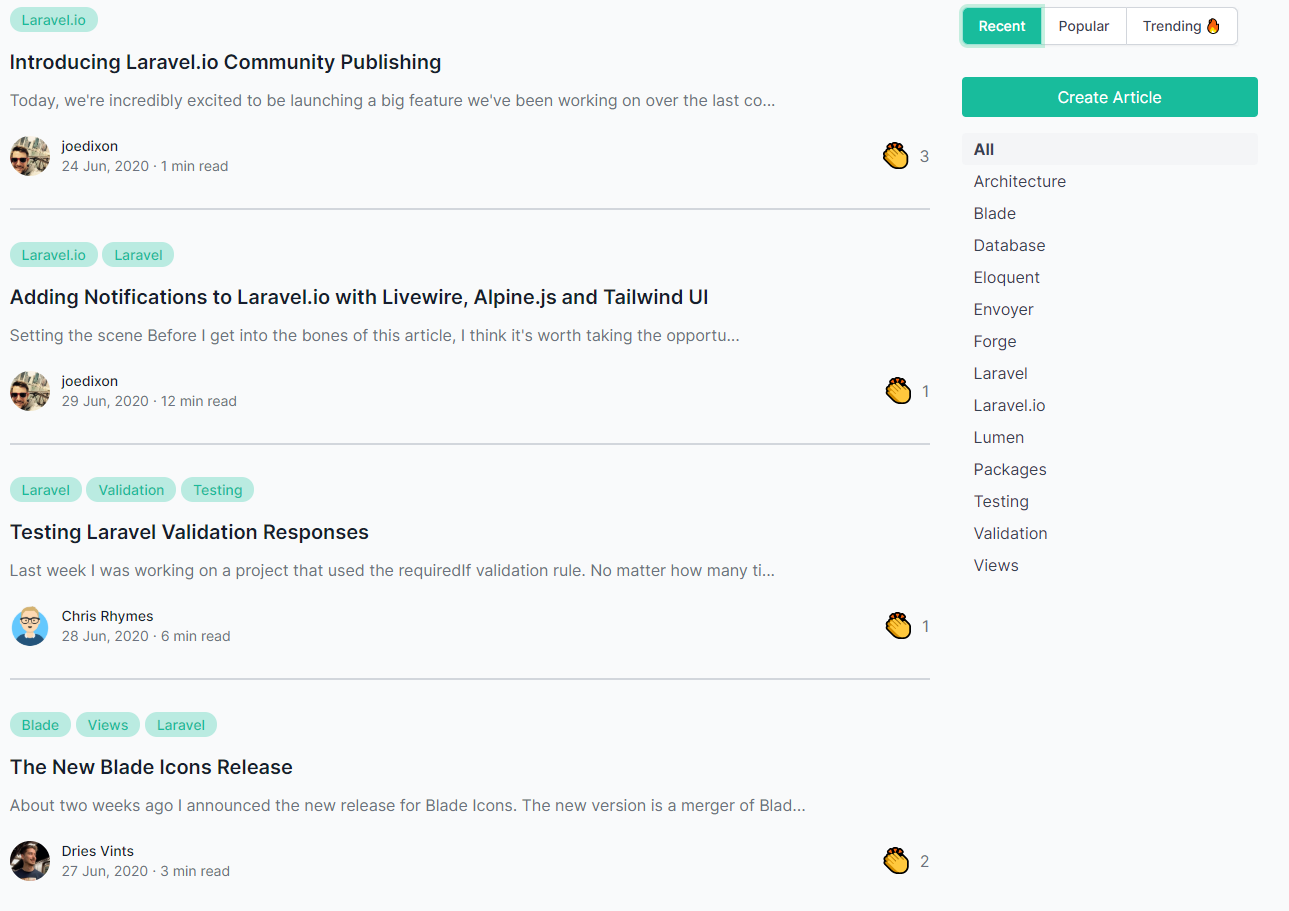Click excerpt starting "About two weeks ago"

tap(408, 806)
